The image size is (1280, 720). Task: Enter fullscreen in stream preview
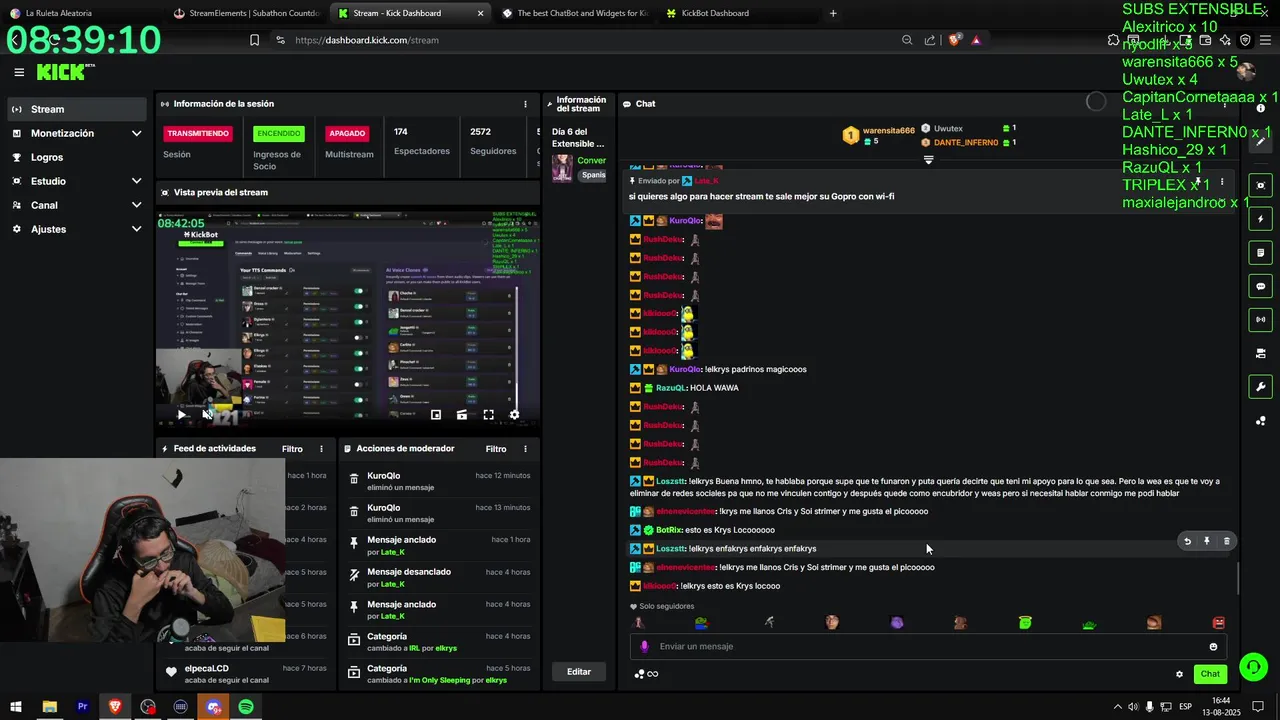click(488, 414)
